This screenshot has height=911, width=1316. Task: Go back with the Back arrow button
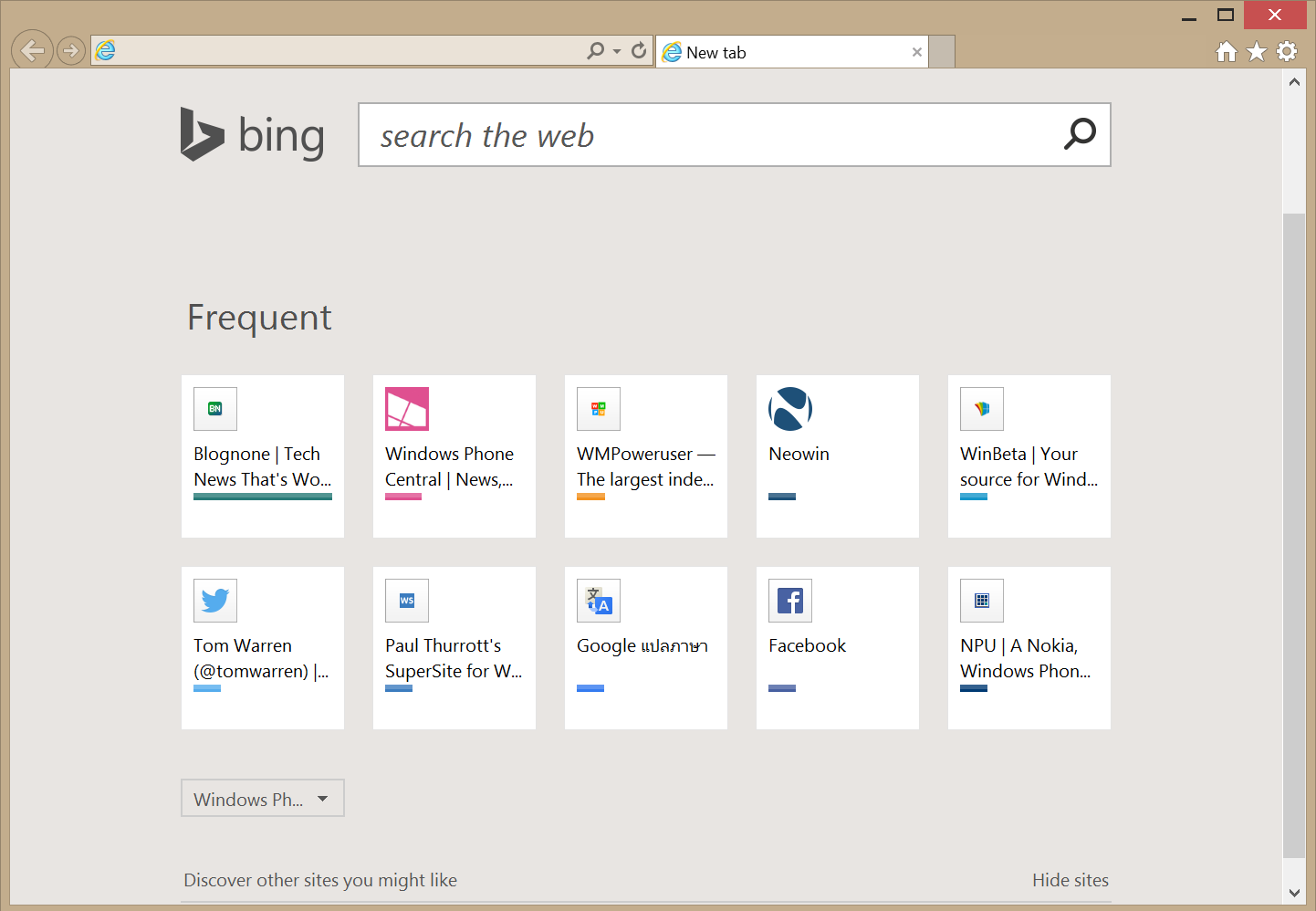(x=32, y=50)
